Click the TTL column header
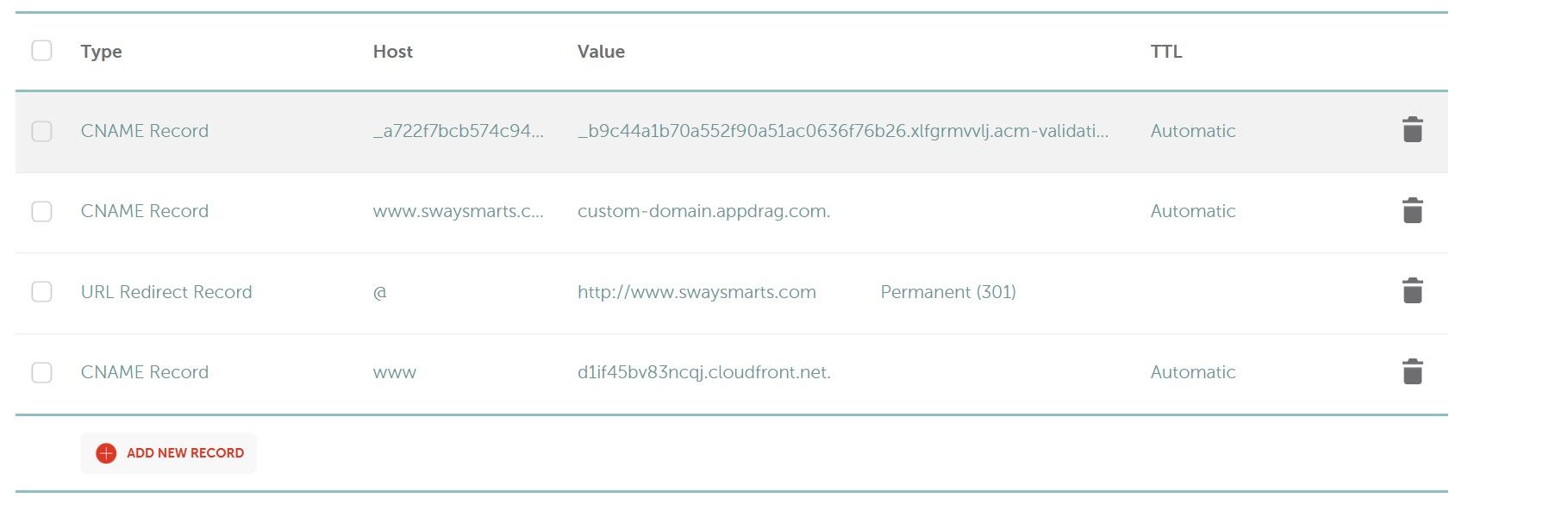The width and height of the screenshot is (1568, 523). (1165, 52)
